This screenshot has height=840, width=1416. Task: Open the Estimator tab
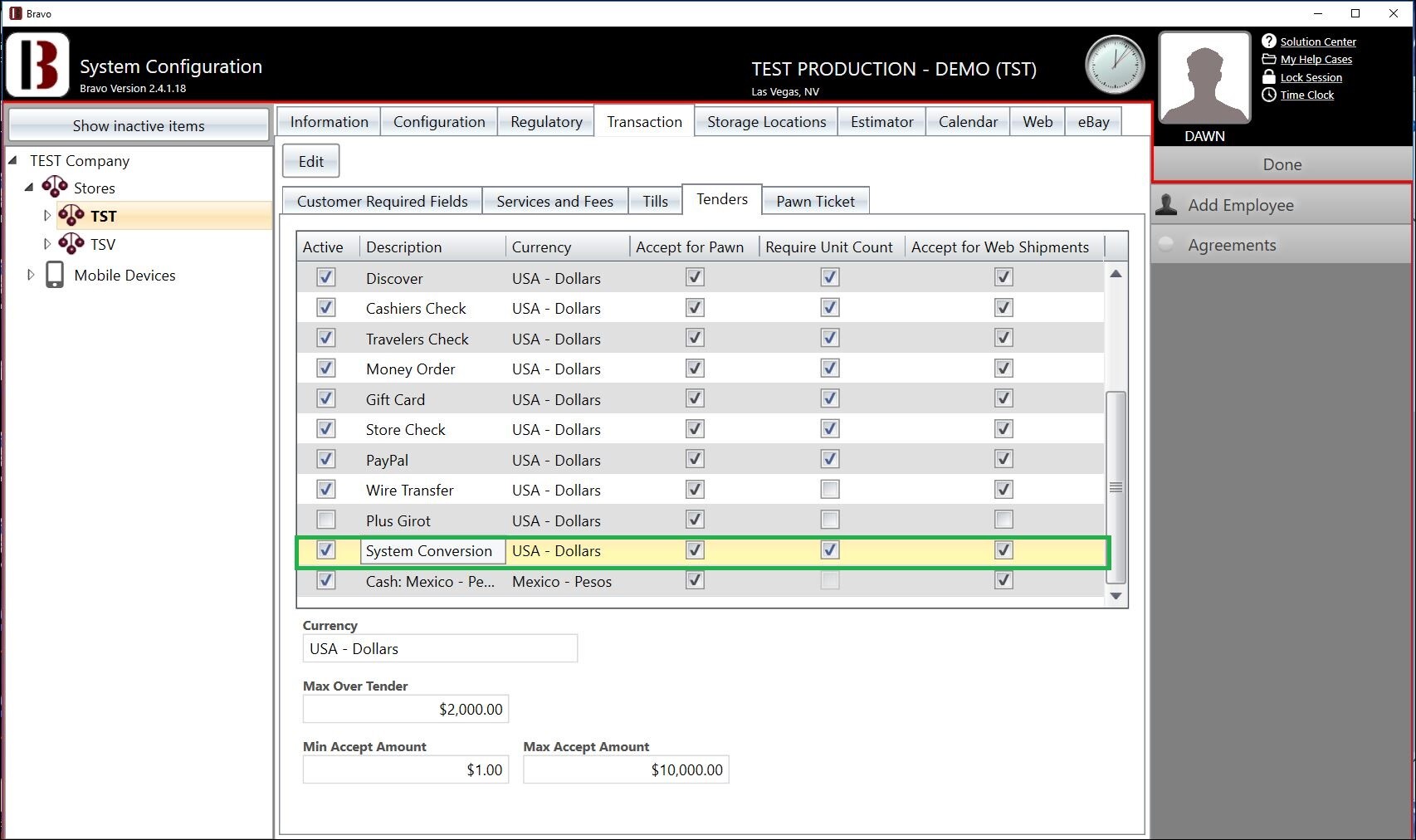point(881,121)
